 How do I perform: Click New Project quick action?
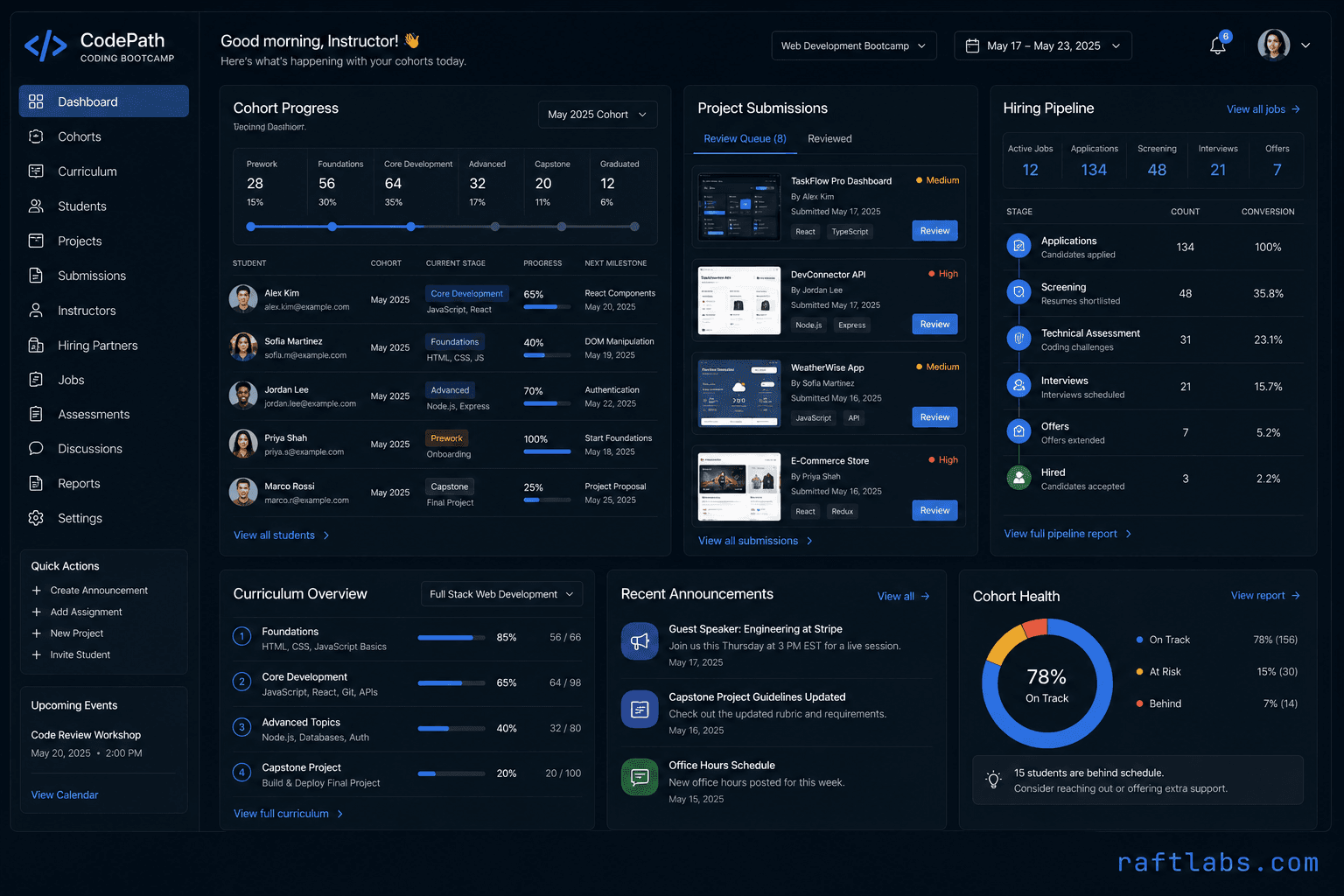[x=67, y=633]
